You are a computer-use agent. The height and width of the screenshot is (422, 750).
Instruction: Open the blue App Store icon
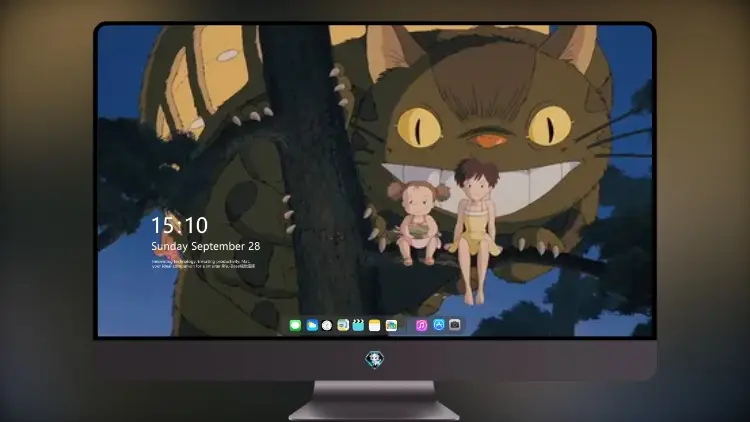439,325
